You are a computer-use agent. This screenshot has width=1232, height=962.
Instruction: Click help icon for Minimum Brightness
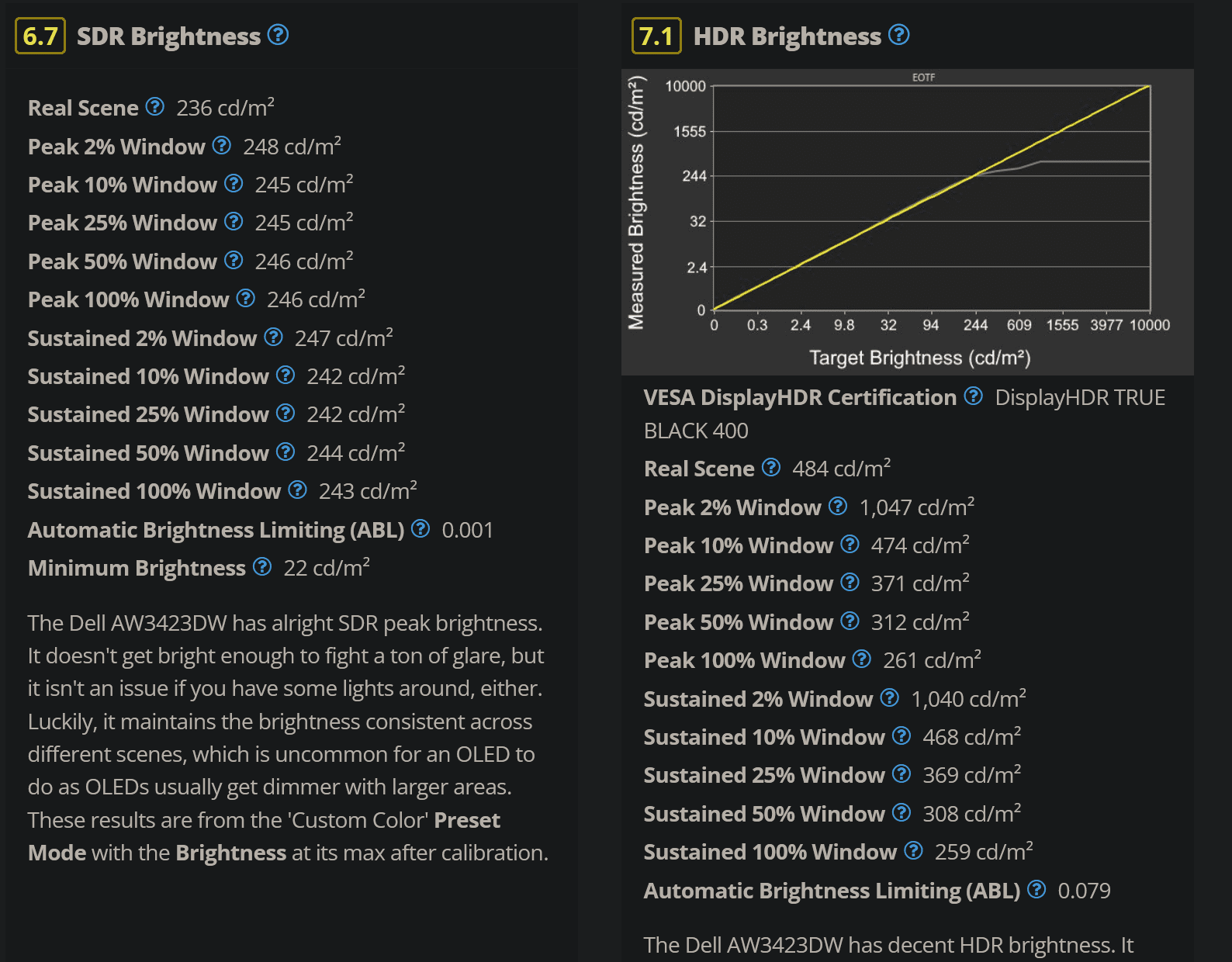tap(262, 566)
